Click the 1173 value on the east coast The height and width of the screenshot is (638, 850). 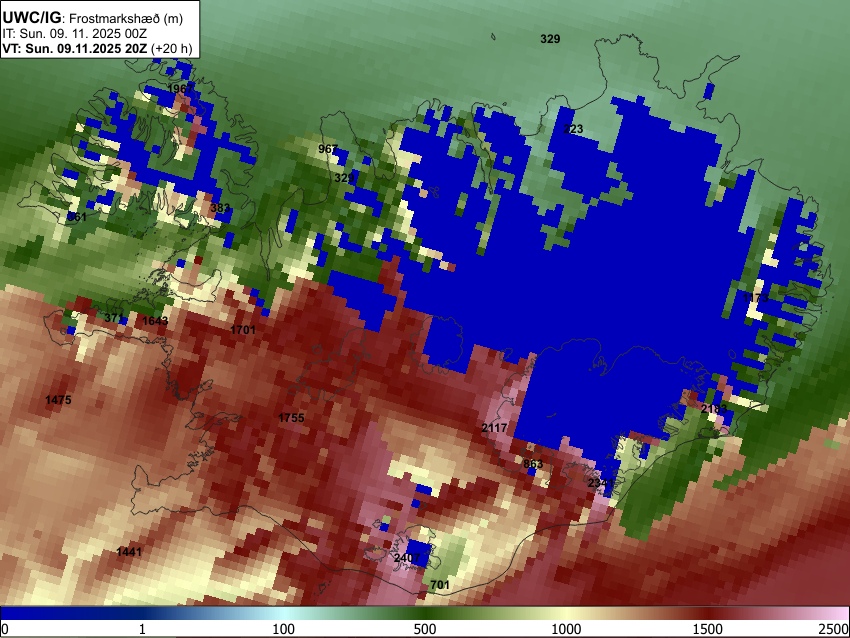point(755,298)
